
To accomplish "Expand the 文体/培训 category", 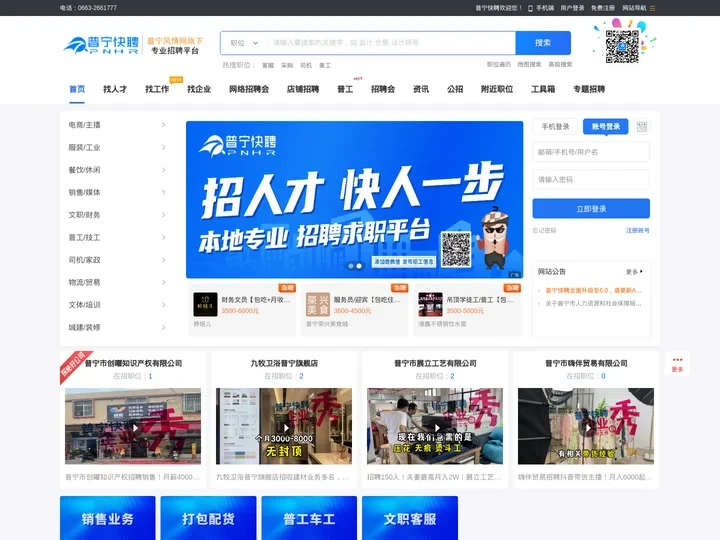I will (x=117, y=305).
